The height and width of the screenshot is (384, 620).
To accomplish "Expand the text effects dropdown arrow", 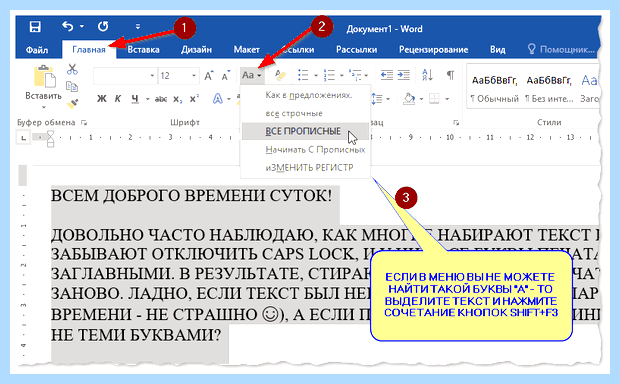I will click(x=229, y=99).
